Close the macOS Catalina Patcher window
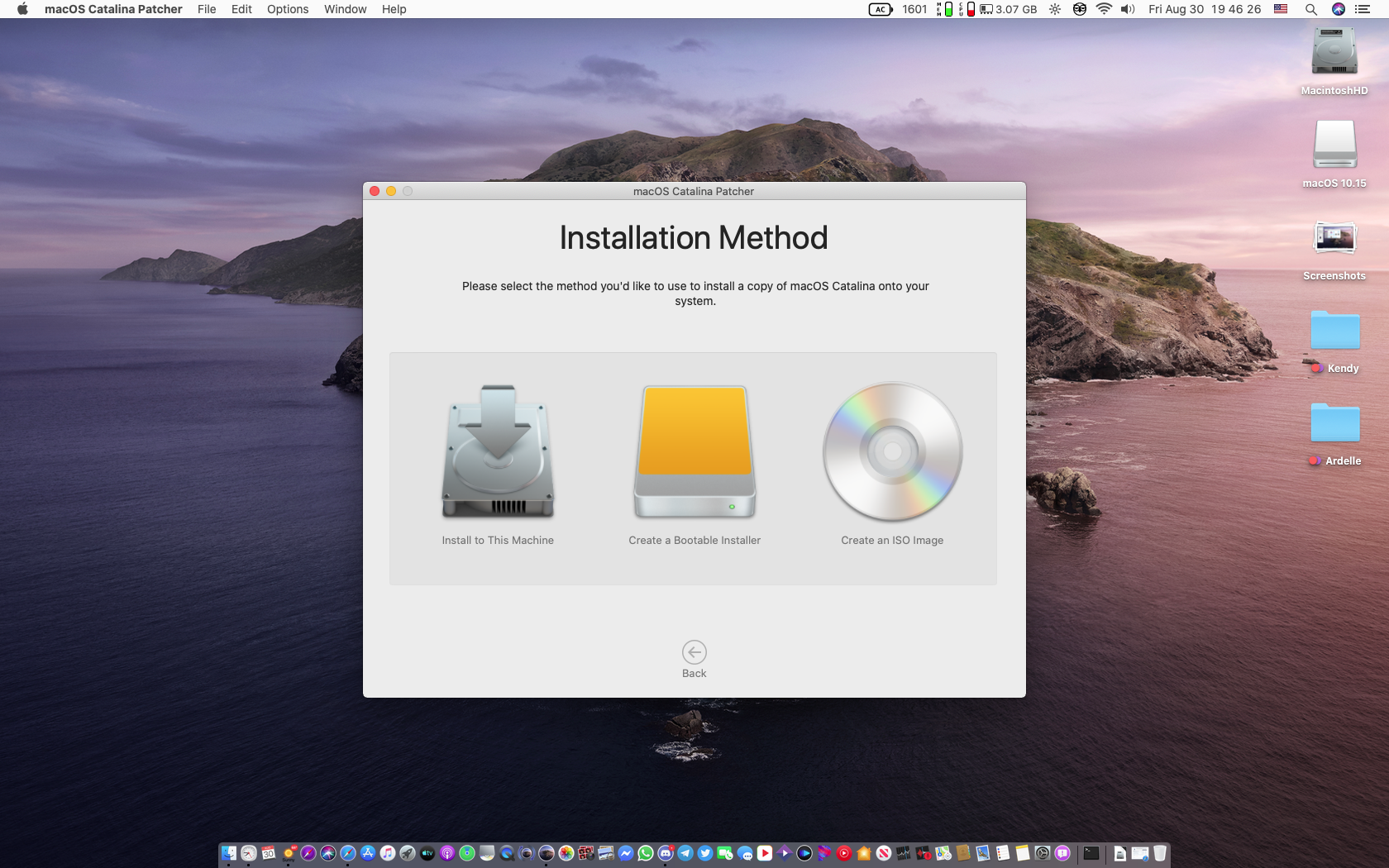 375,191
